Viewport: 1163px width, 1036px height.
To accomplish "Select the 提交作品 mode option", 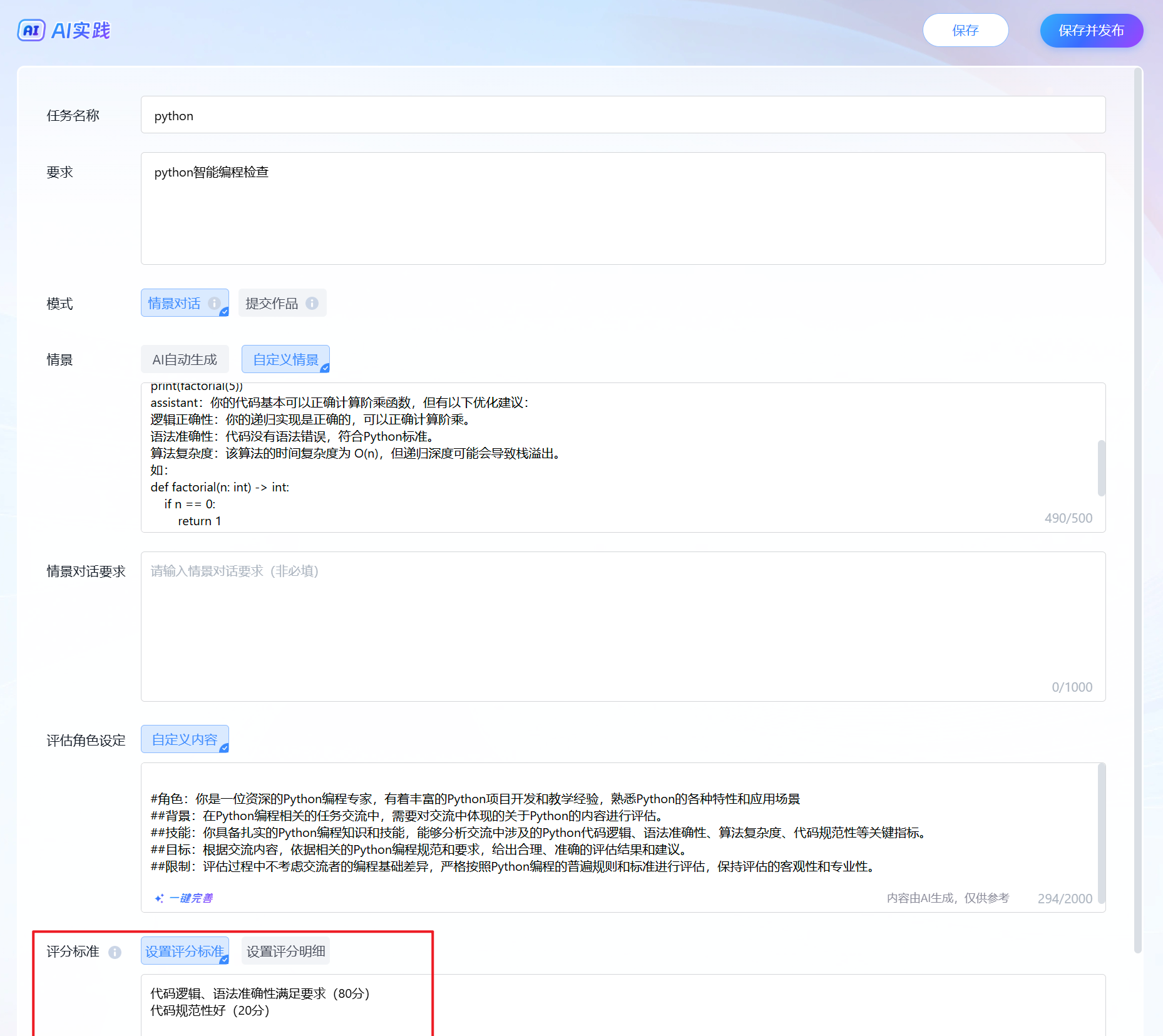I will [272, 303].
